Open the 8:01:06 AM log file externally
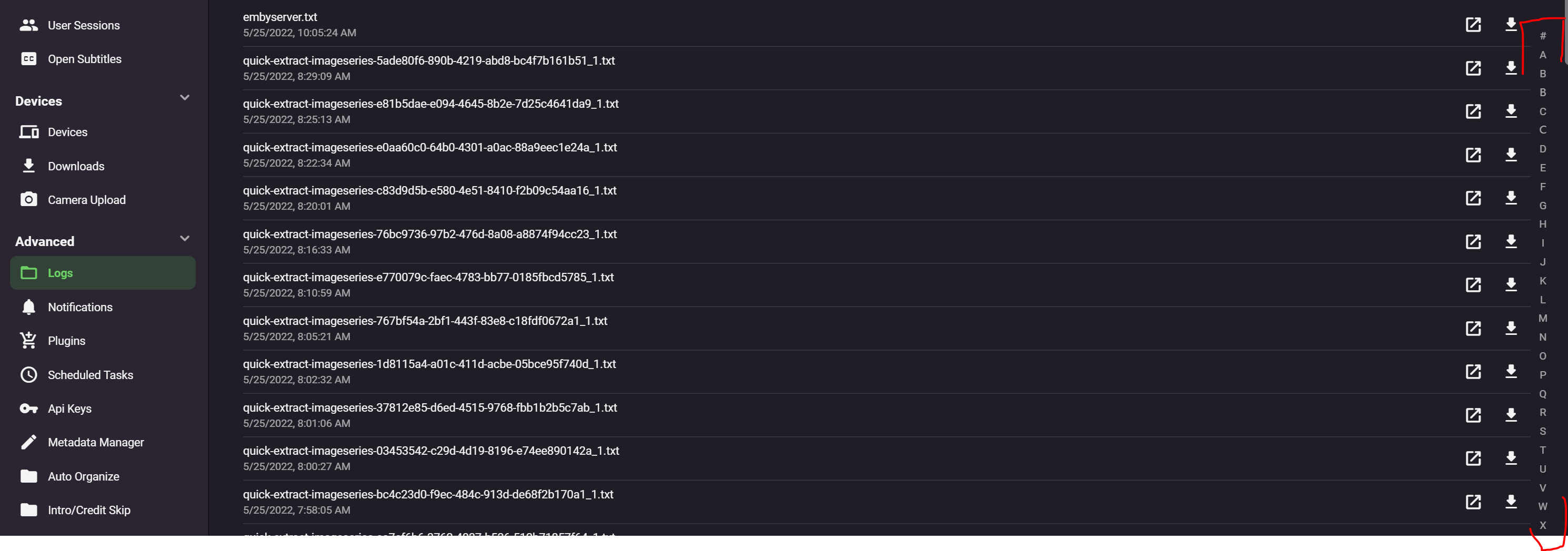 coord(1472,415)
